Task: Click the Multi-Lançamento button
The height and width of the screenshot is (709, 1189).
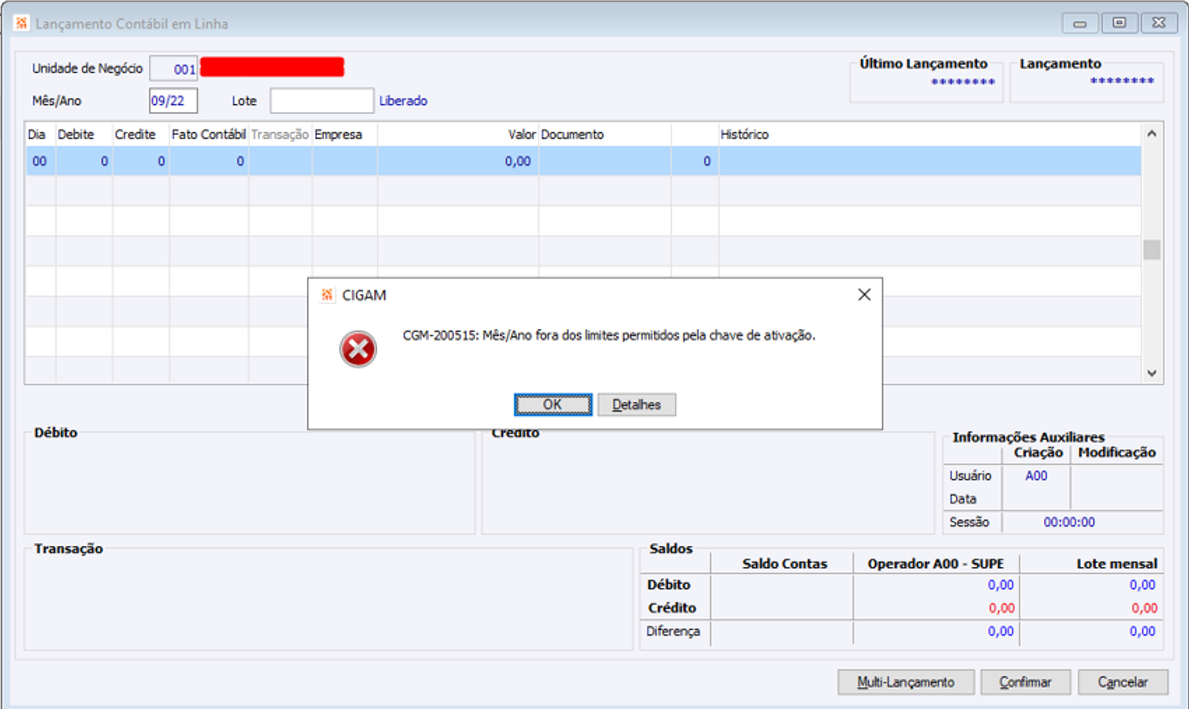Action: tap(905, 682)
